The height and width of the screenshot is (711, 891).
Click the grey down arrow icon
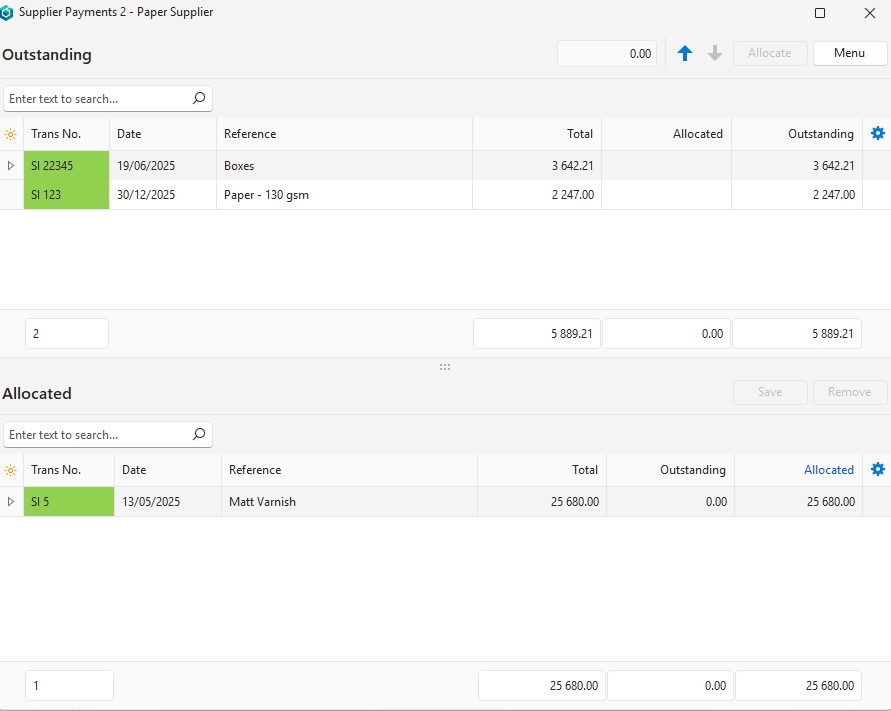[x=715, y=54]
